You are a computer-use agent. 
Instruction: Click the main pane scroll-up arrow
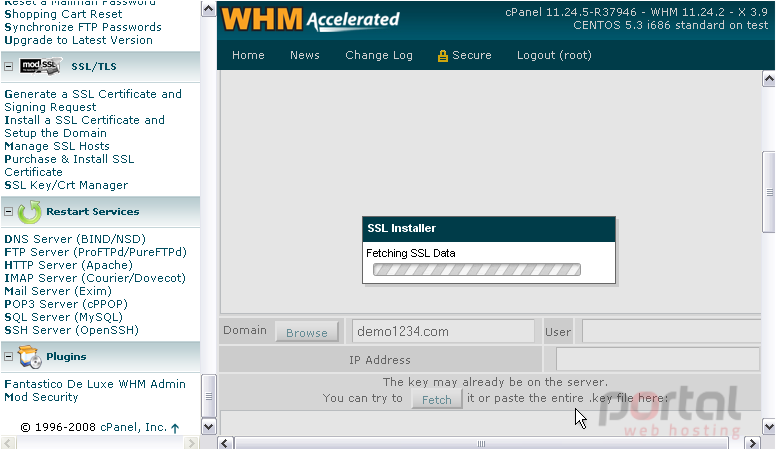tap(769, 79)
